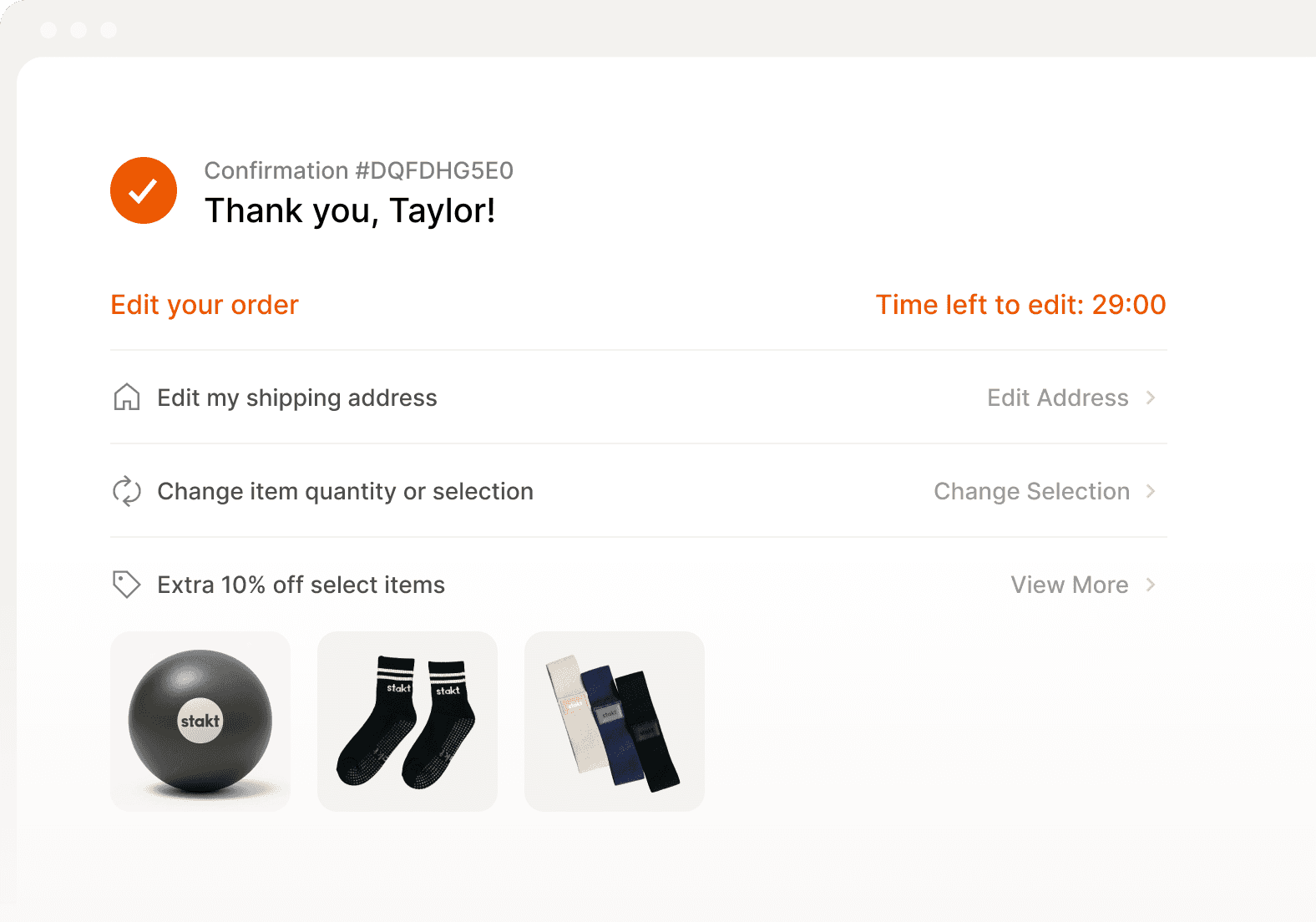Select the Edit my shipping address row

coord(297,398)
